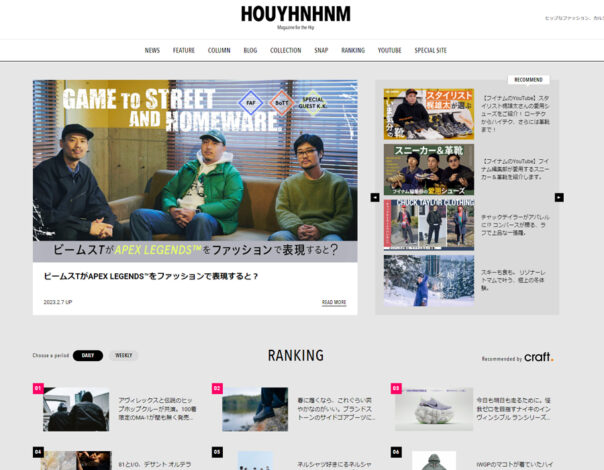Open the NEWS menu item
The image size is (604, 470).
152,50
